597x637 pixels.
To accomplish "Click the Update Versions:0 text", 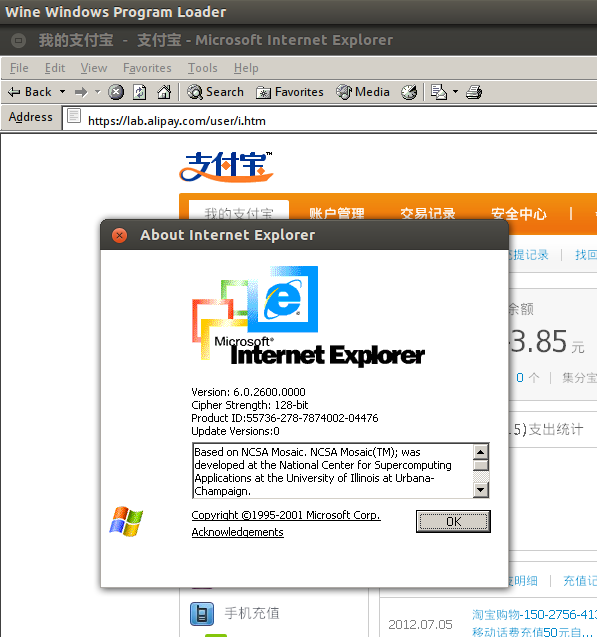I will [236, 431].
